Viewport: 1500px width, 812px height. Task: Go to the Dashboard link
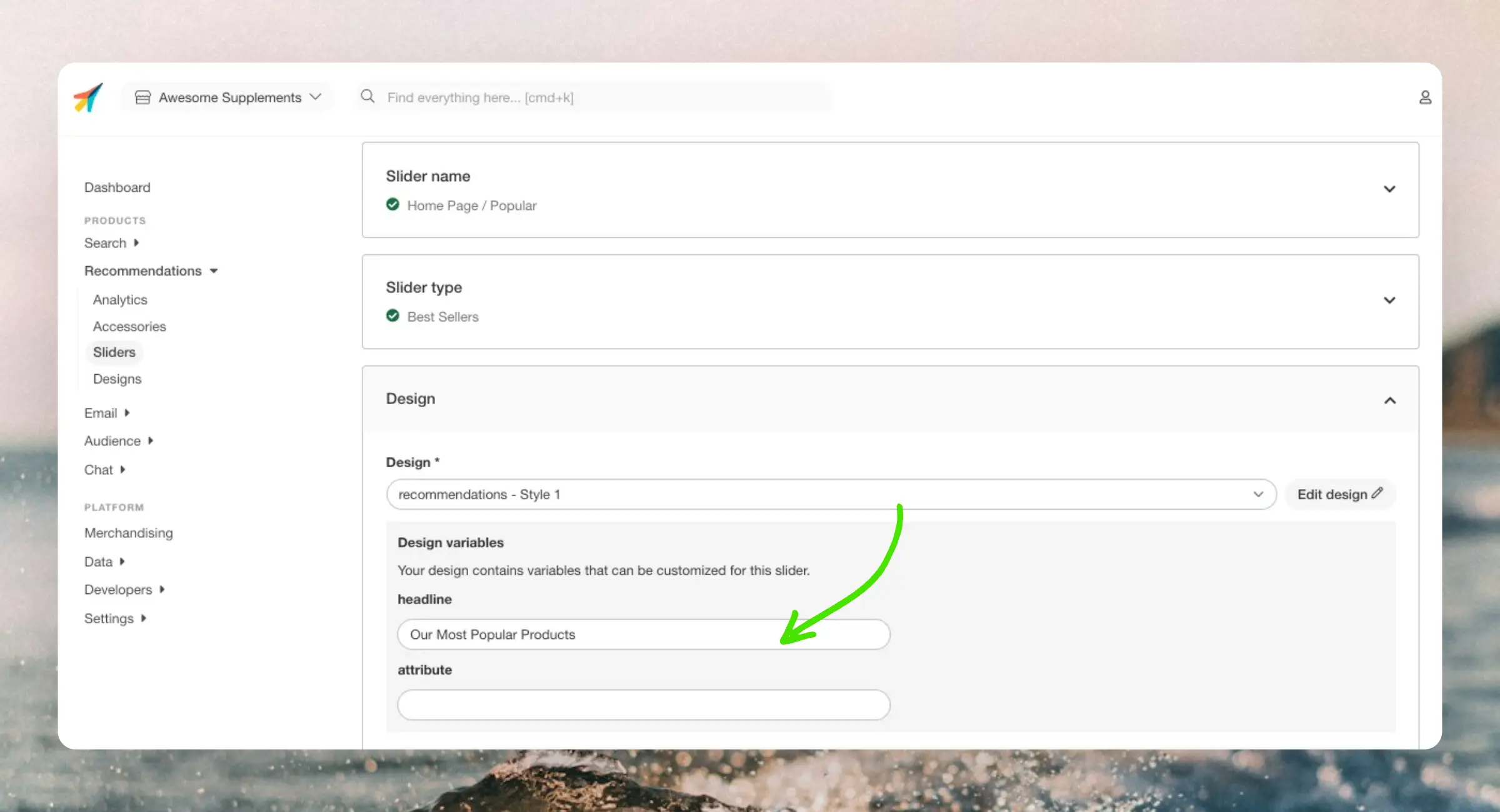tap(117, 187)
